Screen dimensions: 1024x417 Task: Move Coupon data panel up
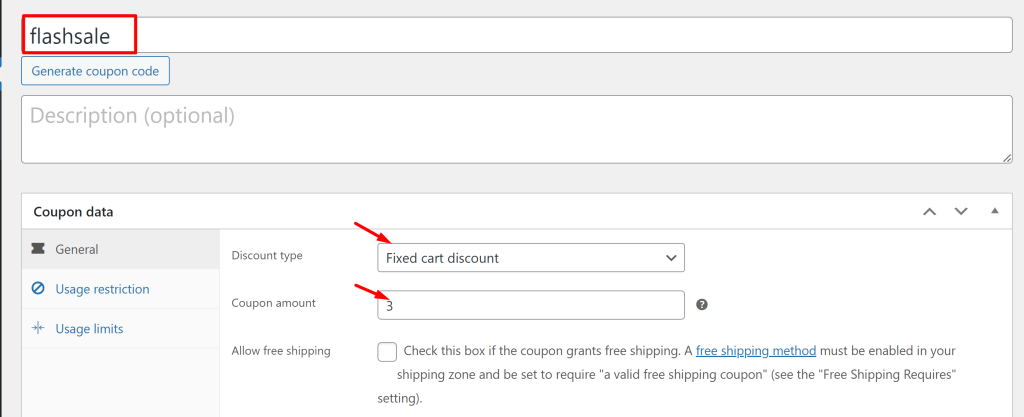[x=929, y=211]
